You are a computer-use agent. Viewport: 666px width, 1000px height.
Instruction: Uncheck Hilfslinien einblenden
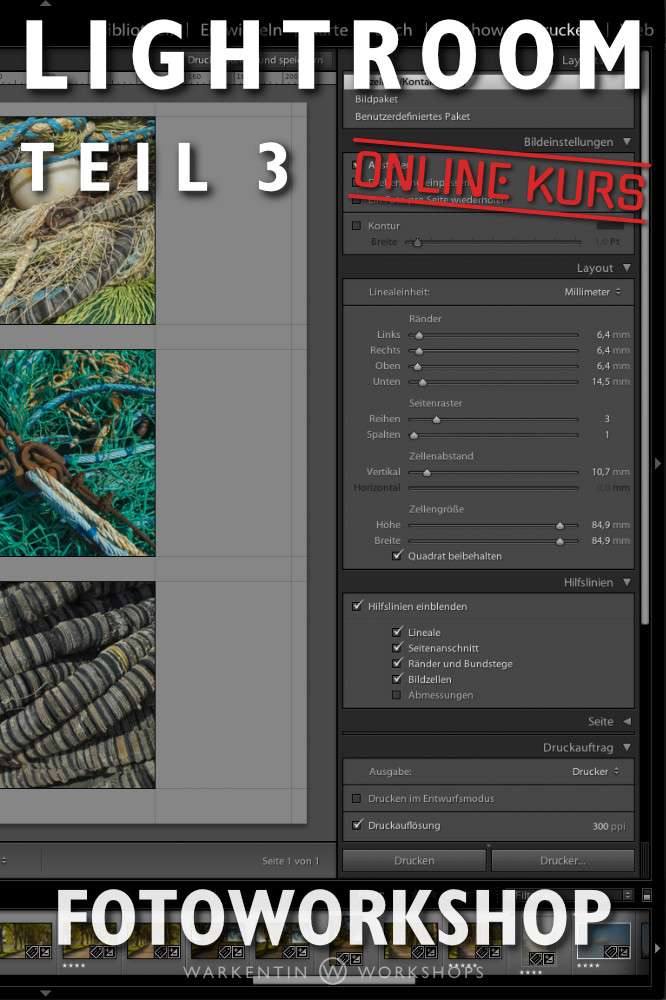tap(357, 606)
